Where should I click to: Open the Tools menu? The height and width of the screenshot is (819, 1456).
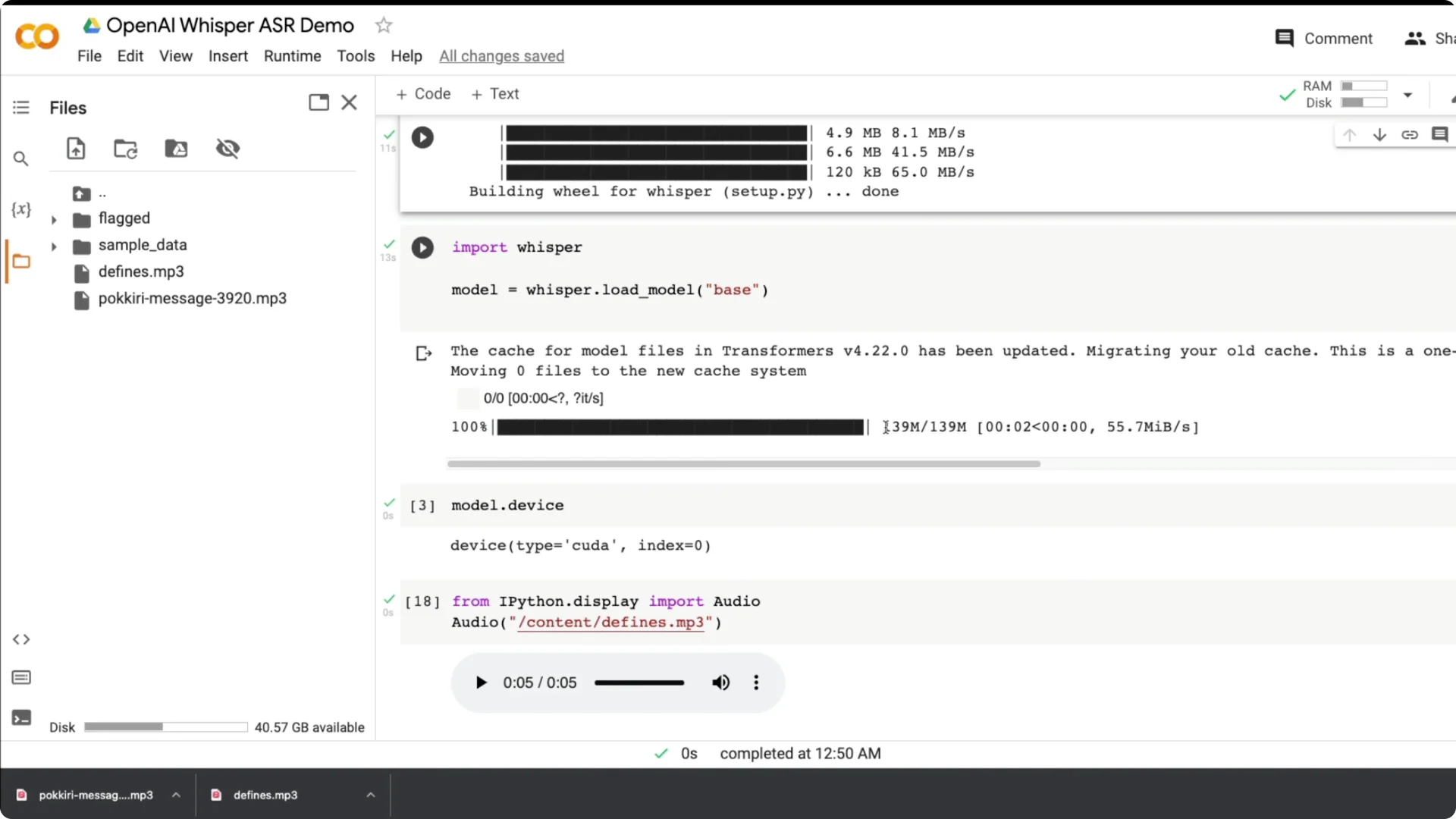pos(355,55)
